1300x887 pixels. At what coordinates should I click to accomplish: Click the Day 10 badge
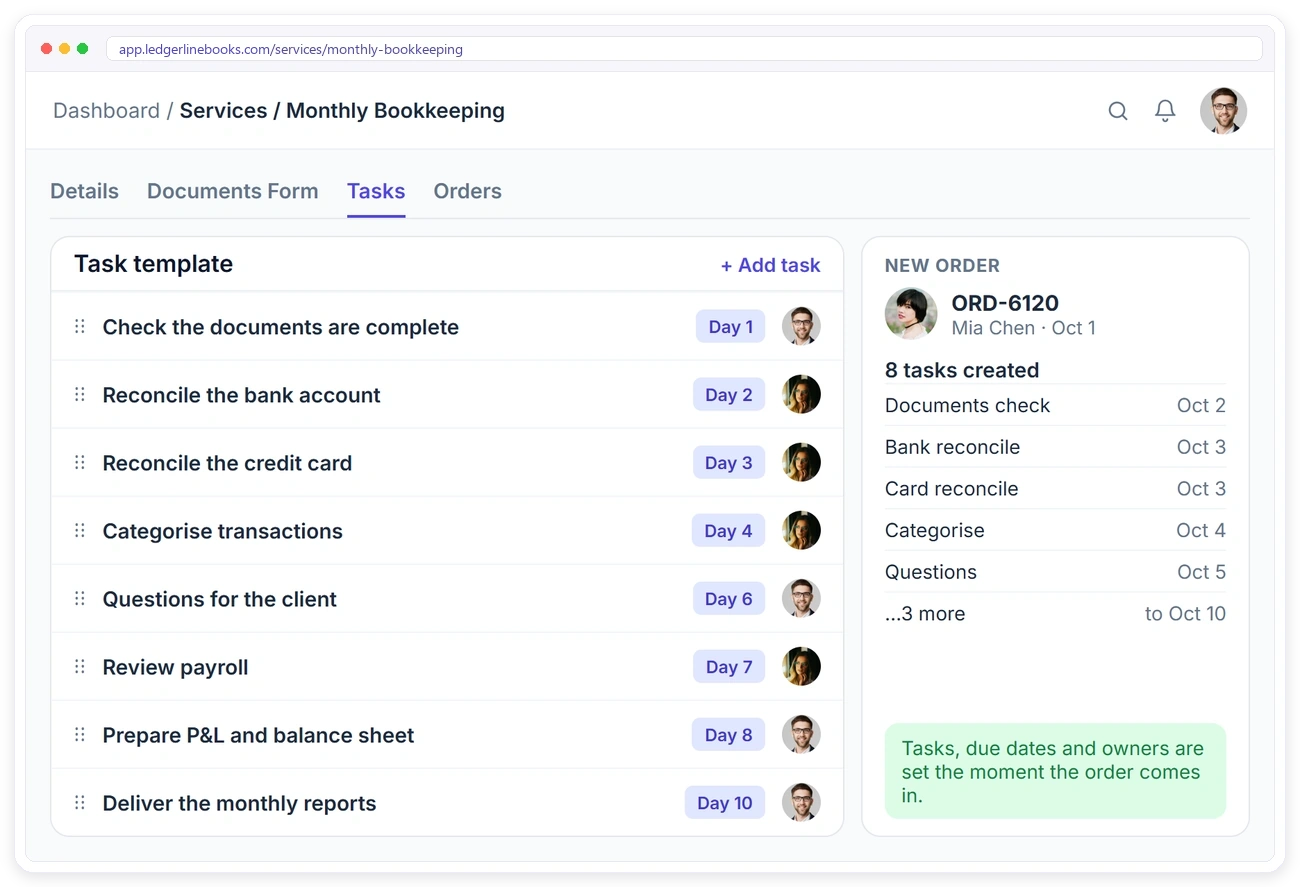point(725,803)
